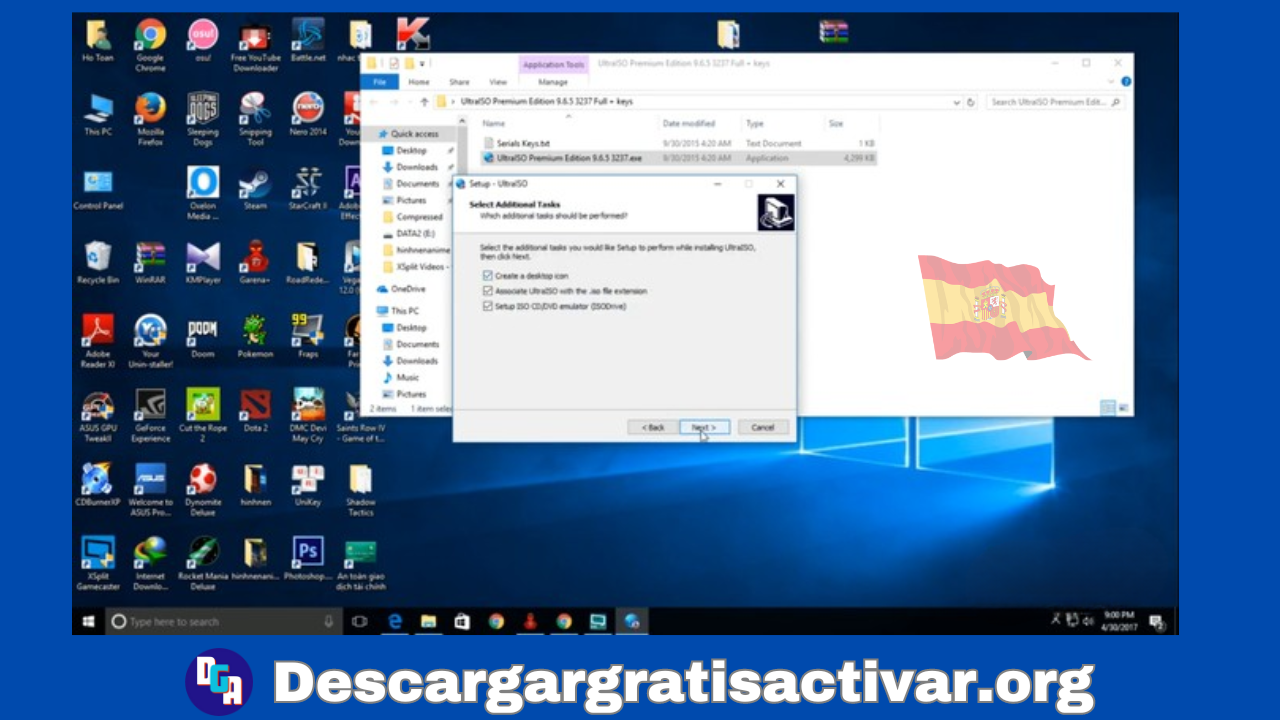Click the Back arrow in File Explorer
This screenshot has height=720, width=1280.
(374, 102)
